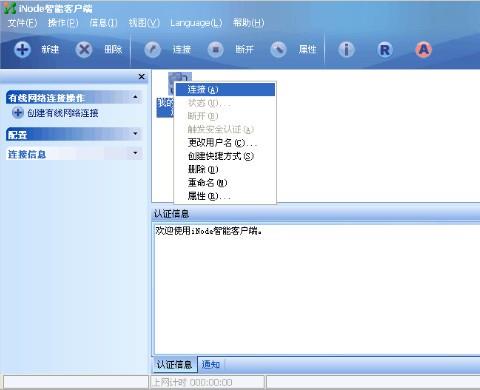Click the 认证信息 panel header
This screenshot has height=390, width=480.
(x=316, y=214)
